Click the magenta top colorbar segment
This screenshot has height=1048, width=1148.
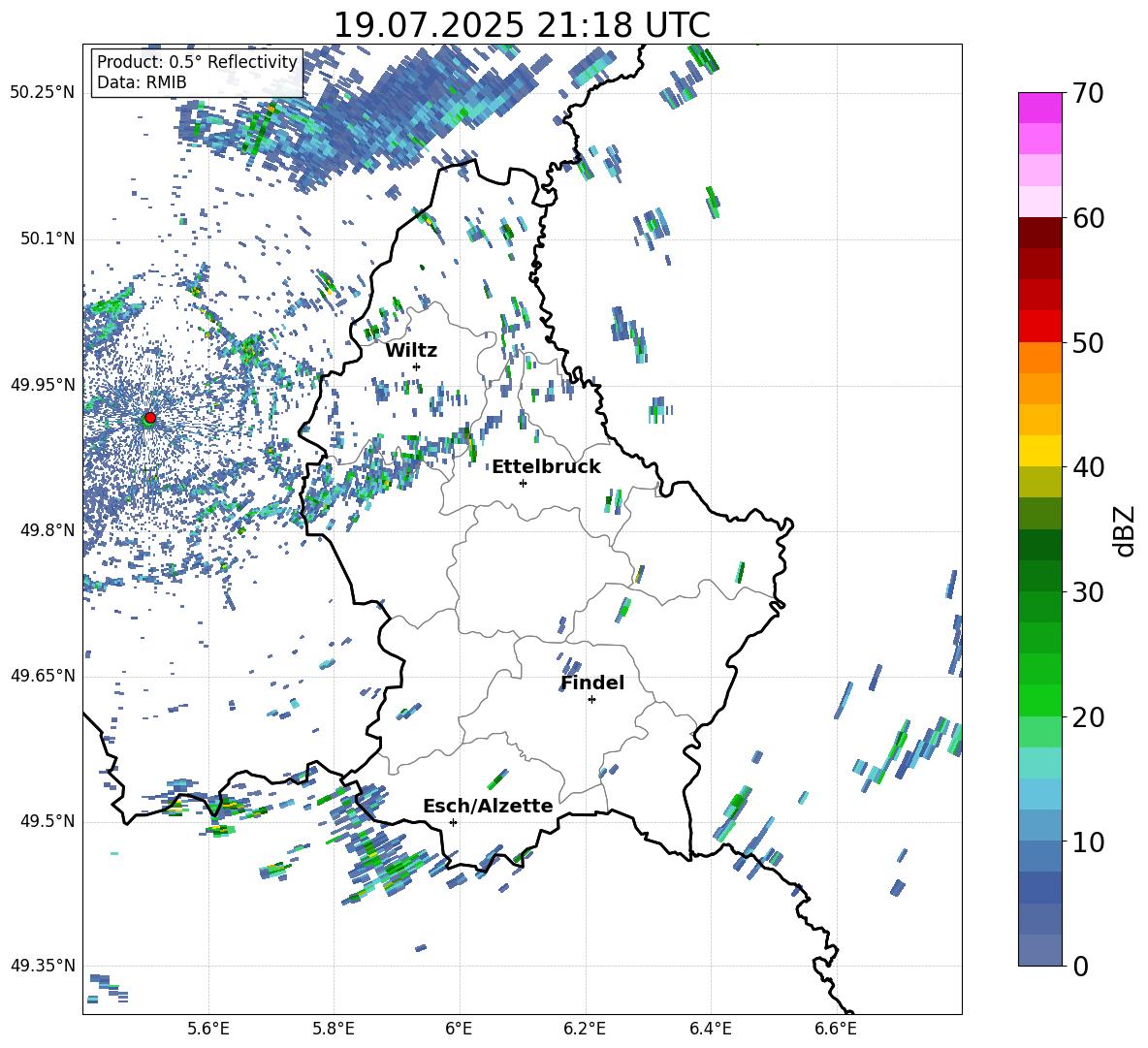pyautogui.click(x=1039, y=108)
